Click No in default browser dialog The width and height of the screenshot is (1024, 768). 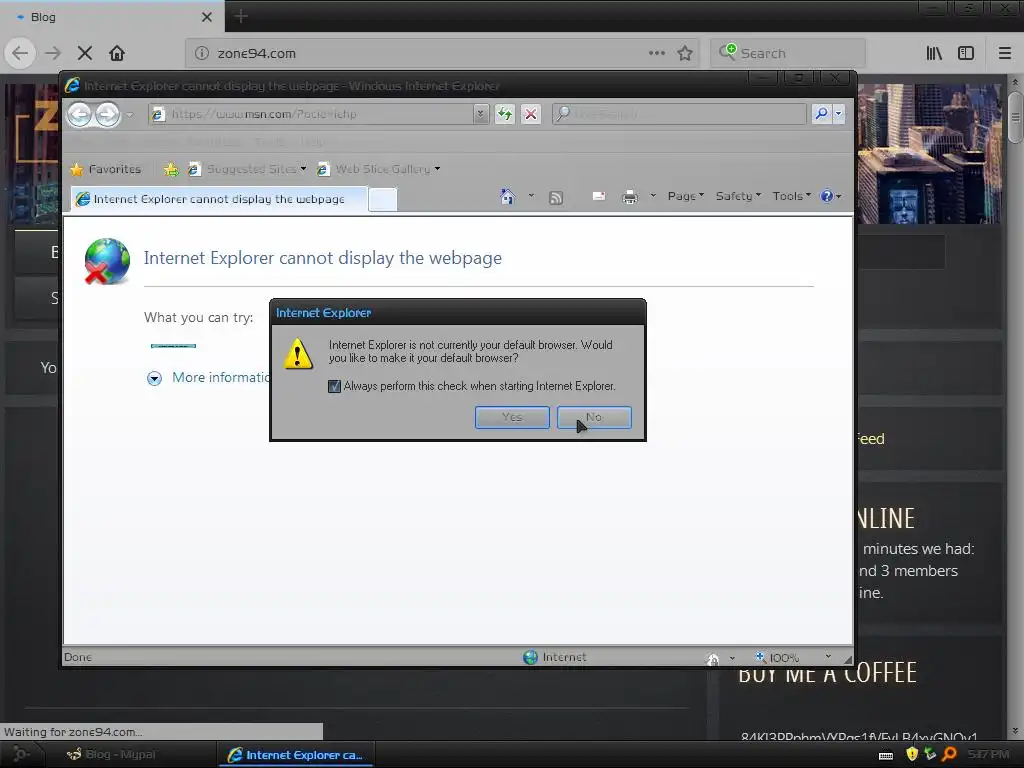click(x=594, y=417)
